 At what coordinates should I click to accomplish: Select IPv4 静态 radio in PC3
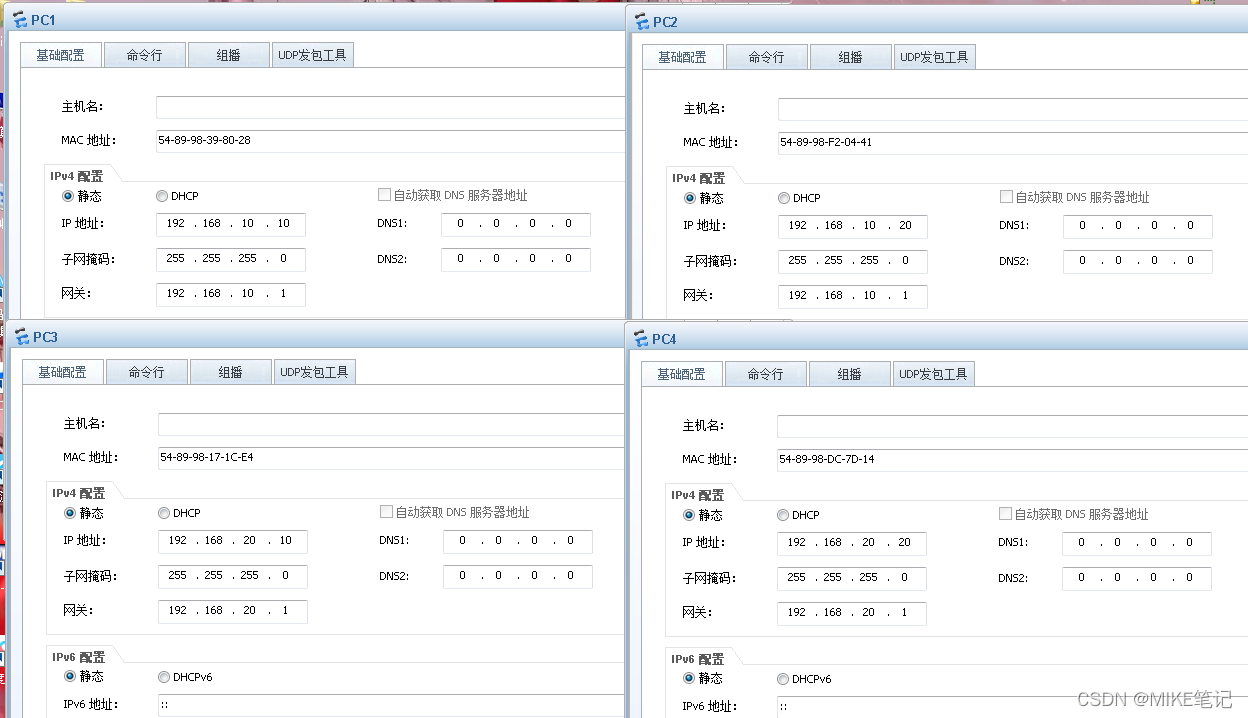tap(70, 513)
